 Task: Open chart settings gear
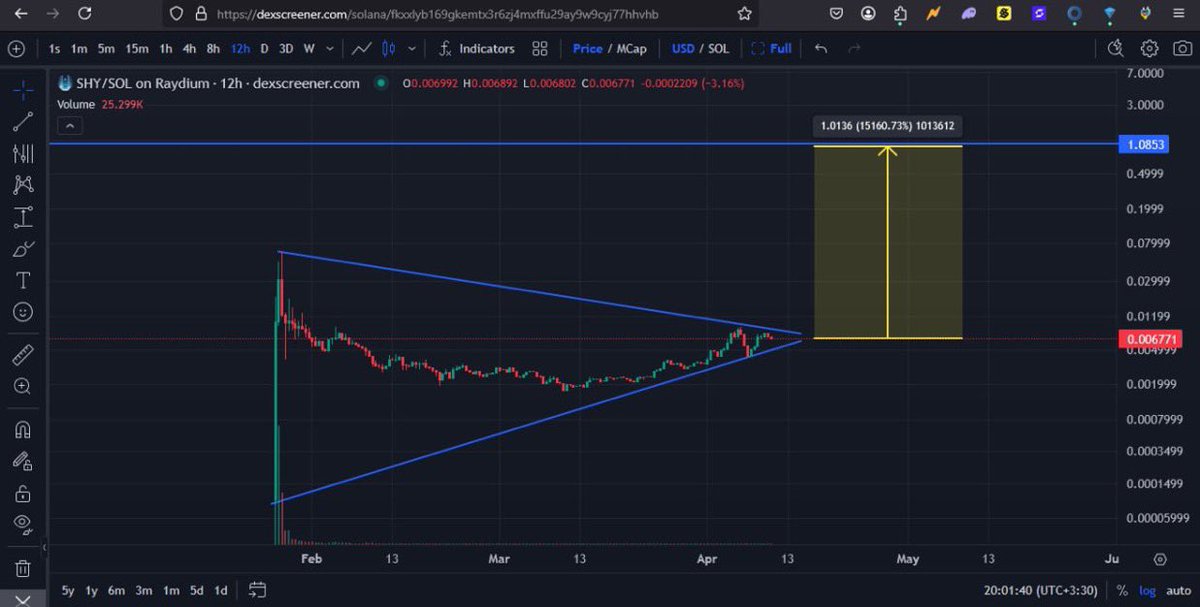click(x=1150, y=48)
